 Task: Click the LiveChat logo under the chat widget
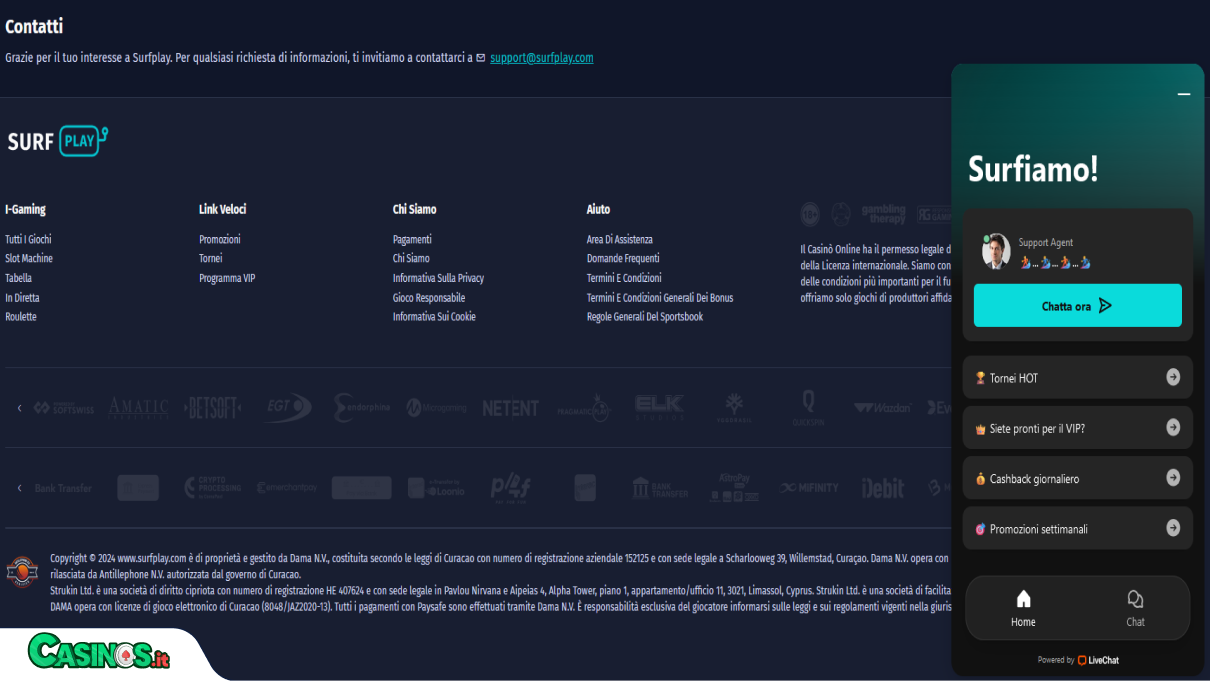(1098, 660)
